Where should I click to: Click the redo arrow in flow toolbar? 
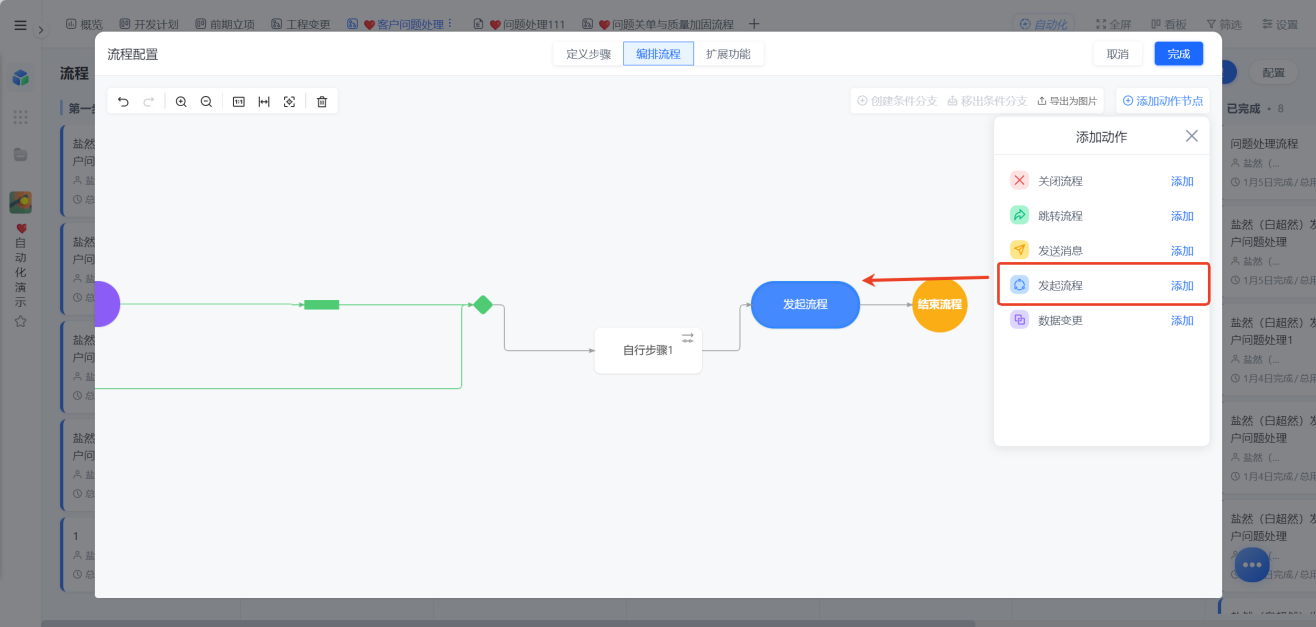[149, 101]
